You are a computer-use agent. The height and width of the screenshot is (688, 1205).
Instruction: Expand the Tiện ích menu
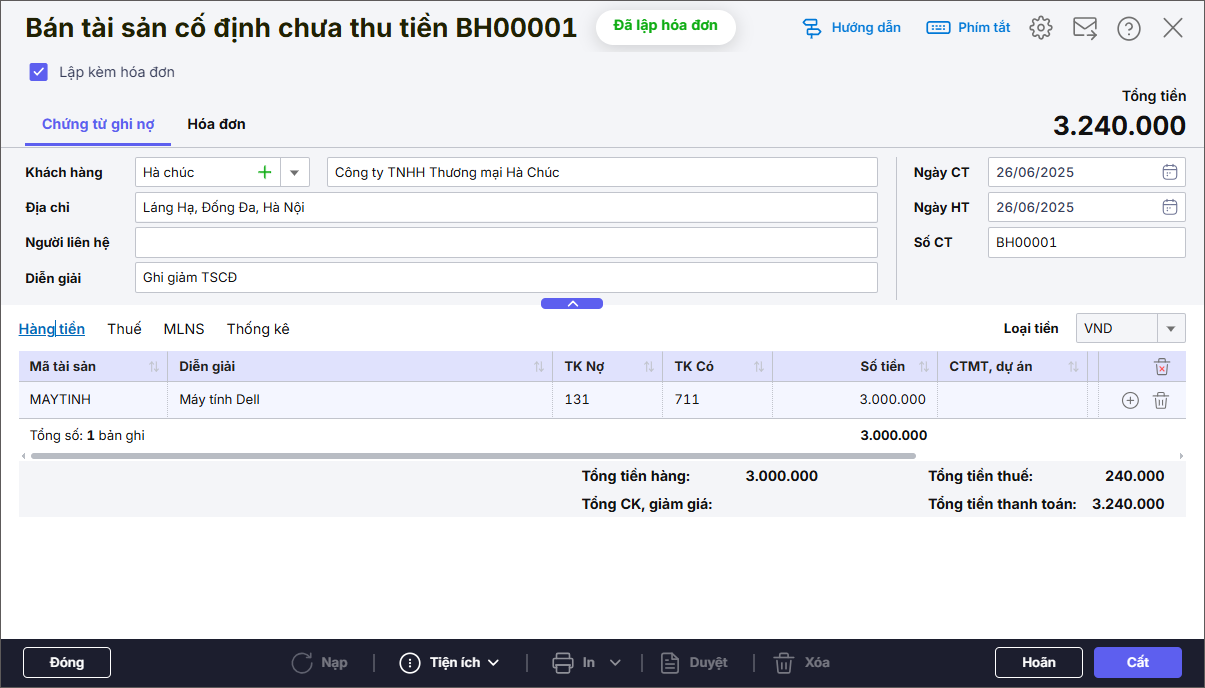[x=449, y=662]
